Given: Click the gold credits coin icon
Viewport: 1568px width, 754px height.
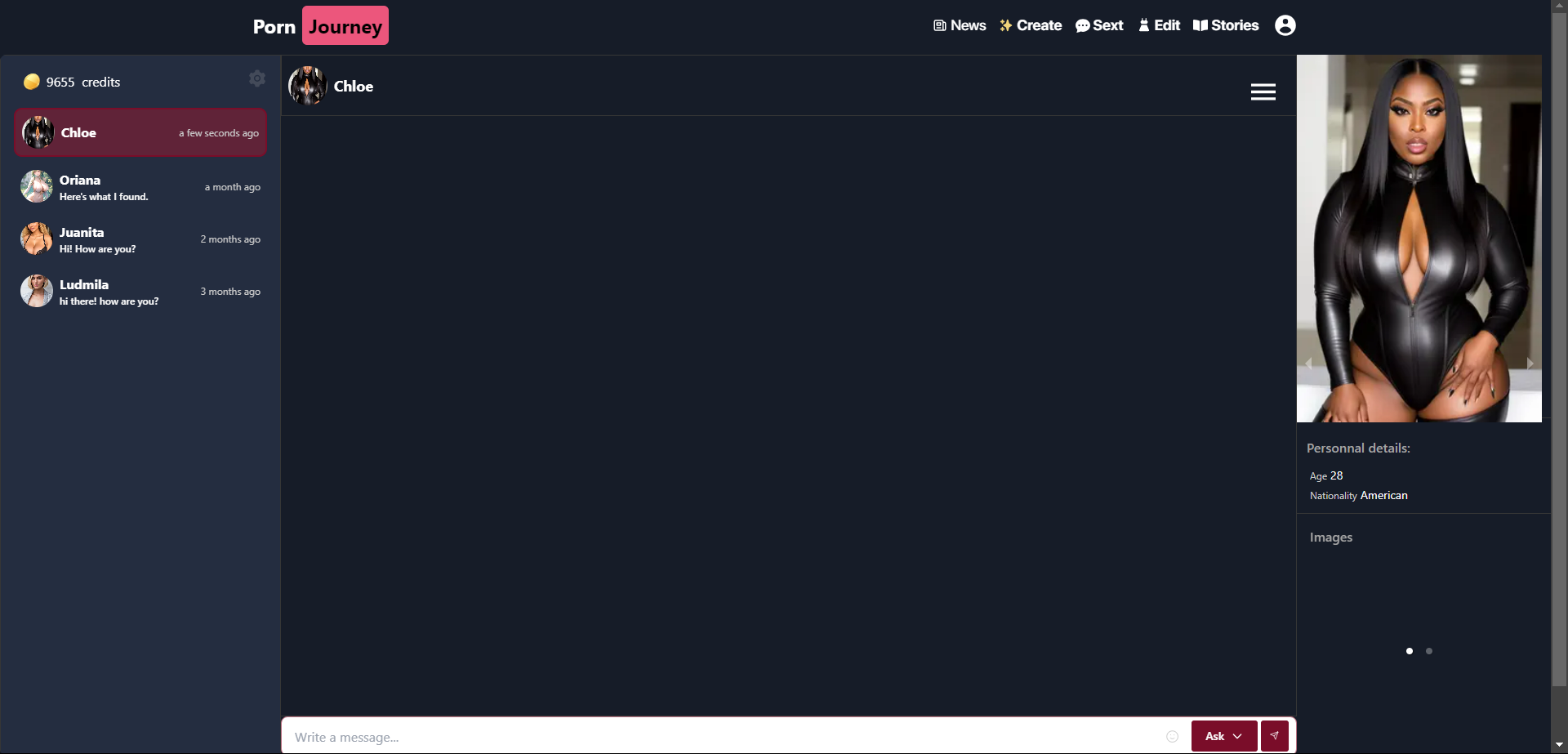Looking at the screenshot, I should 32,82.
